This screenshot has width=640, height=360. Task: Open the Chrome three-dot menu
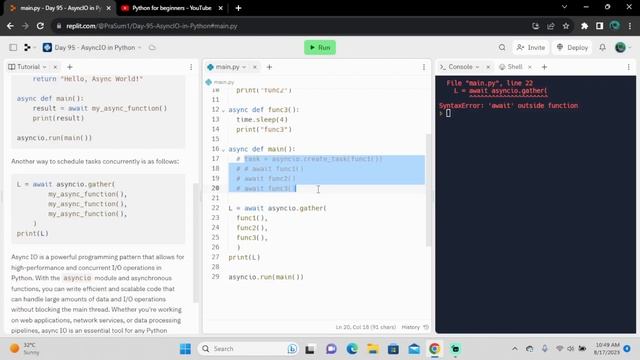630,26
